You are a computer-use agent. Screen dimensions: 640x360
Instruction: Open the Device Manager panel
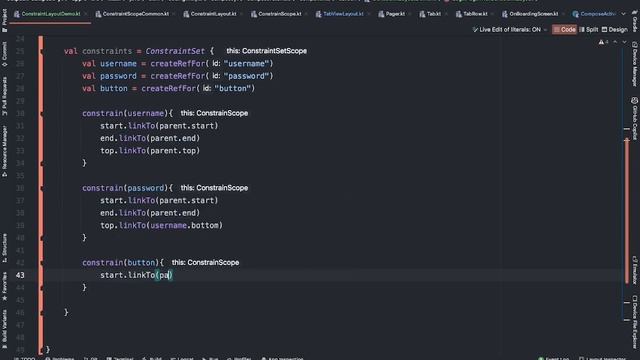coord(635,64)
